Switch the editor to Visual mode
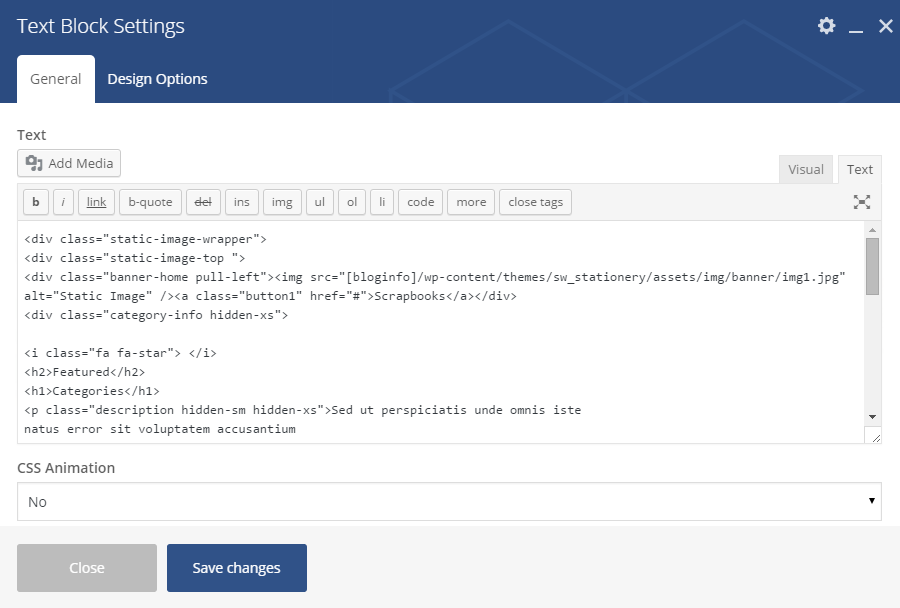Image resolution: width=900 pixels, height=608 pixels. click(x=806, y=169)
